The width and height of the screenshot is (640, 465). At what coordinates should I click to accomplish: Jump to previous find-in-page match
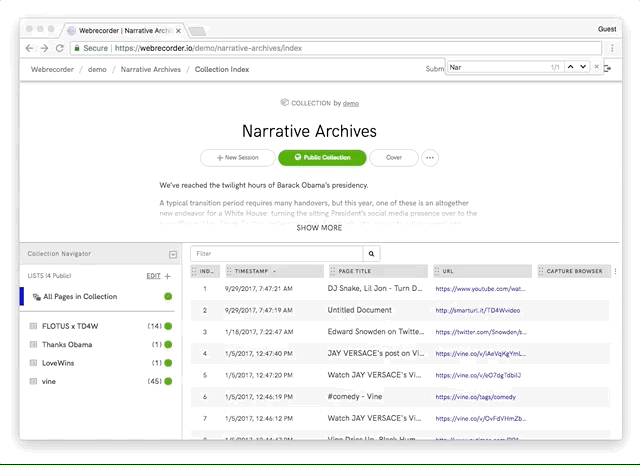(x=571, y=68)
